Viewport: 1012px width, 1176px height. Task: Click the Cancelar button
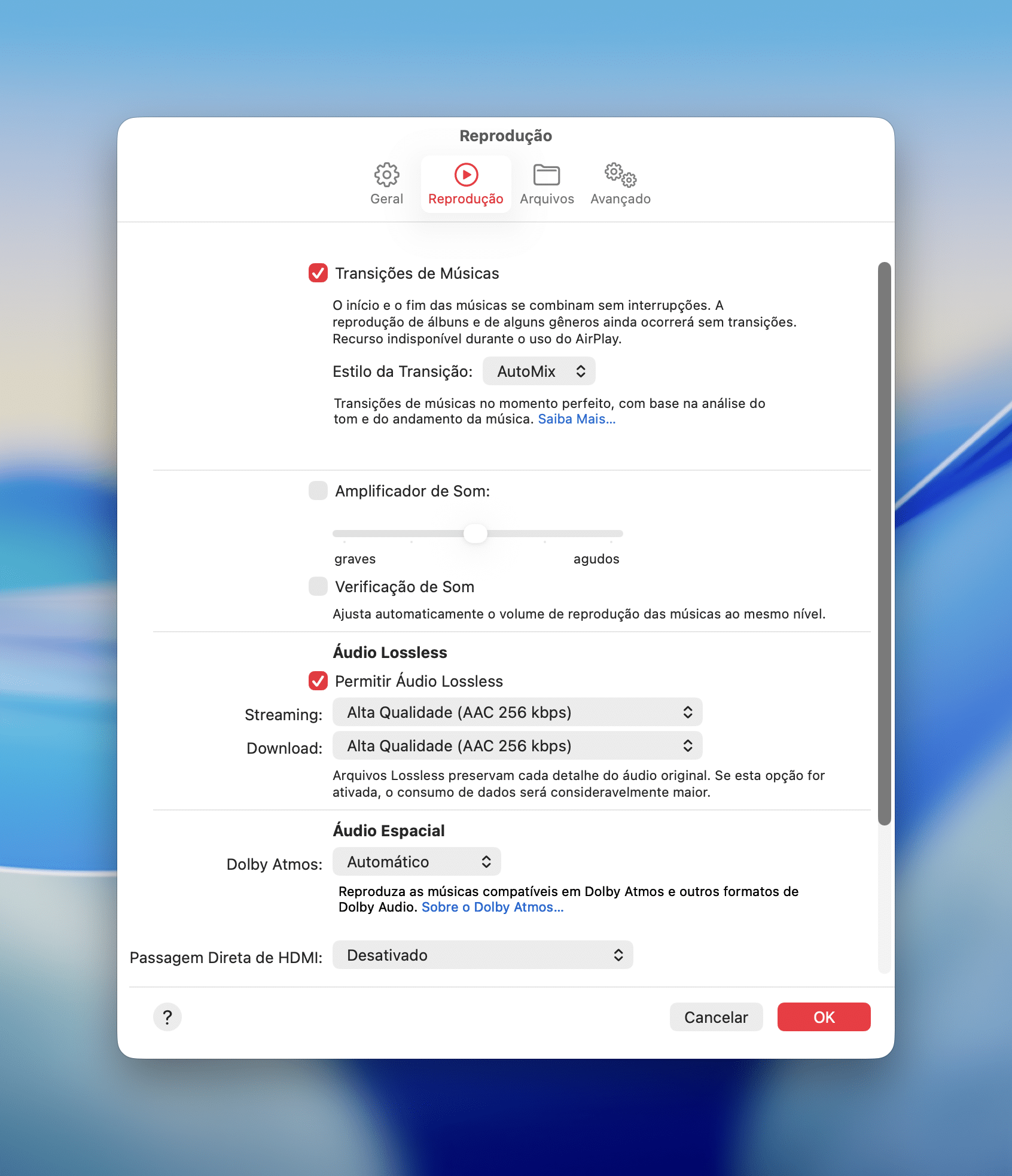tap(716, 1017)
